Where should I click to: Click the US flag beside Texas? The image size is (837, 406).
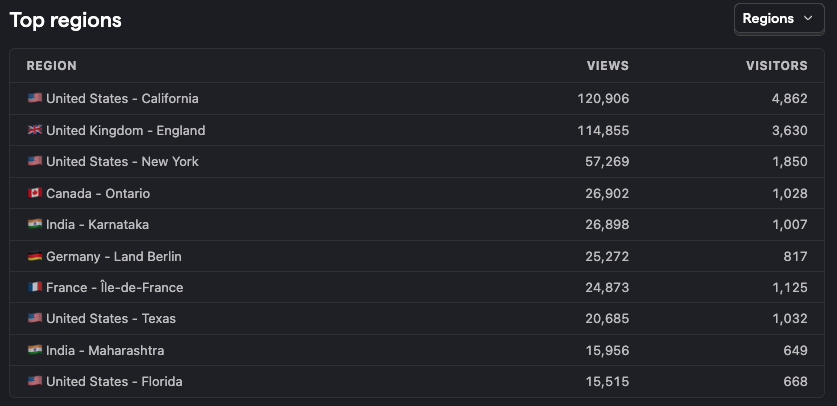point(35,319)
